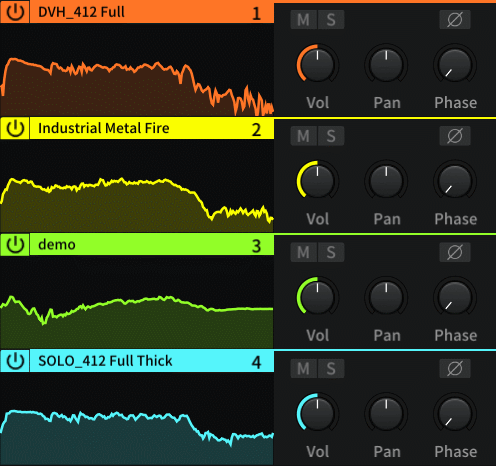Click the orange Vol knob on slot 1
496x466 pixels.
(x=317, y=64)
